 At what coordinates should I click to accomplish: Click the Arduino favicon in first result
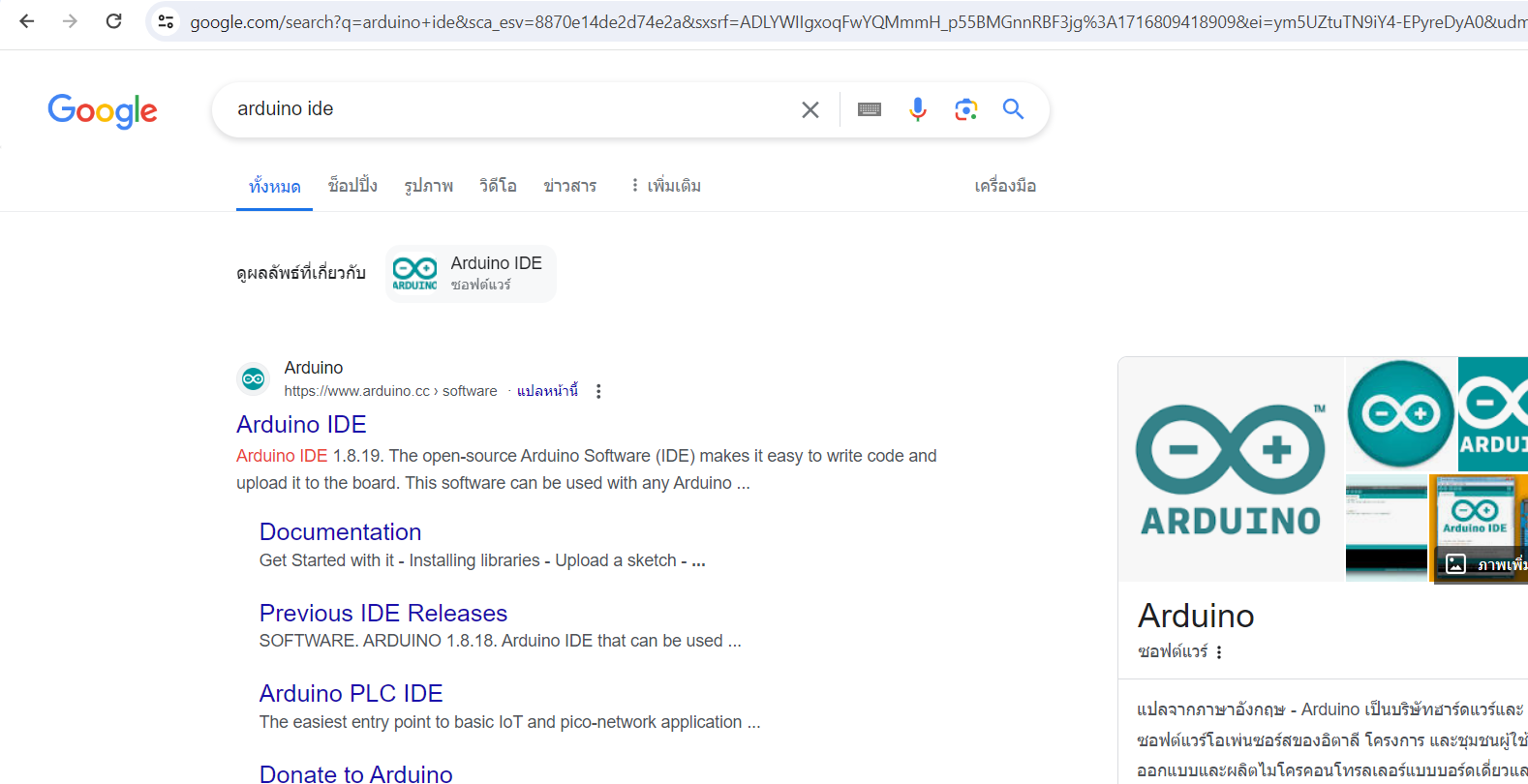254,379
